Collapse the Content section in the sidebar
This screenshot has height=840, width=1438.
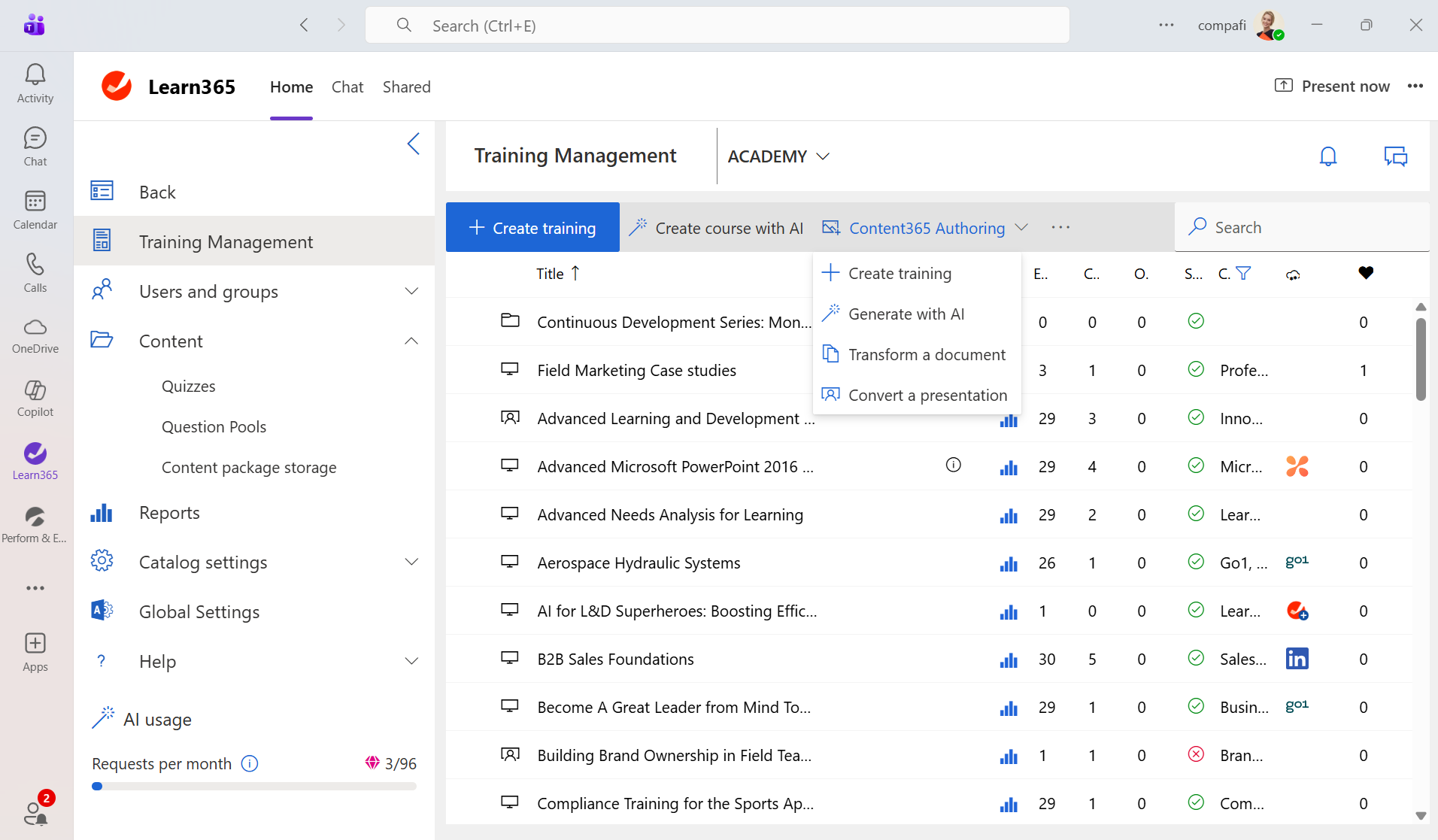[x=411, y=341]
